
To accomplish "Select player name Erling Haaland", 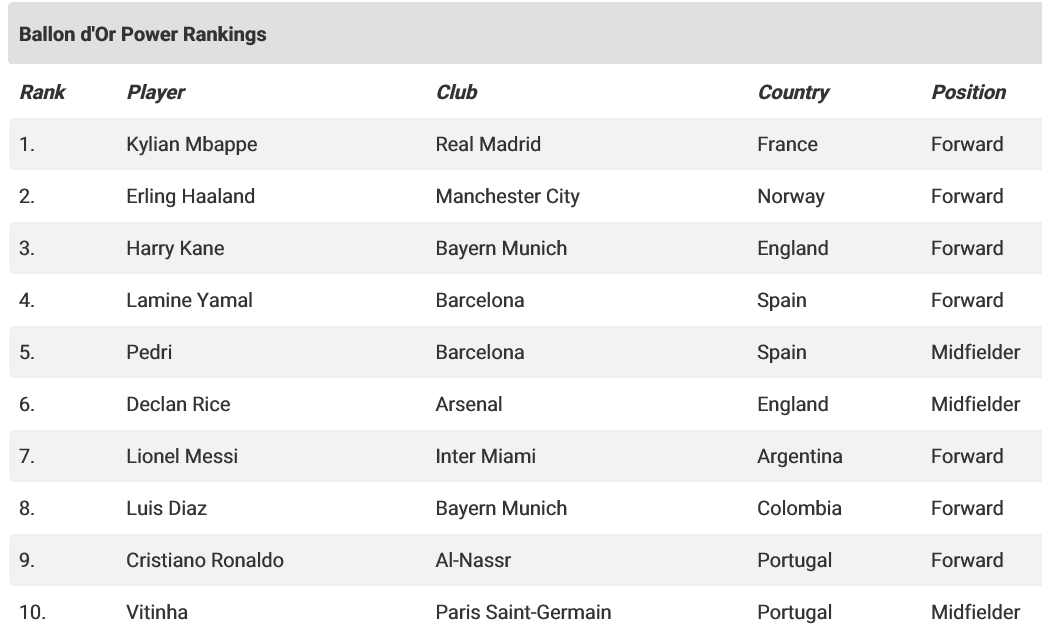I will [190, 196].
